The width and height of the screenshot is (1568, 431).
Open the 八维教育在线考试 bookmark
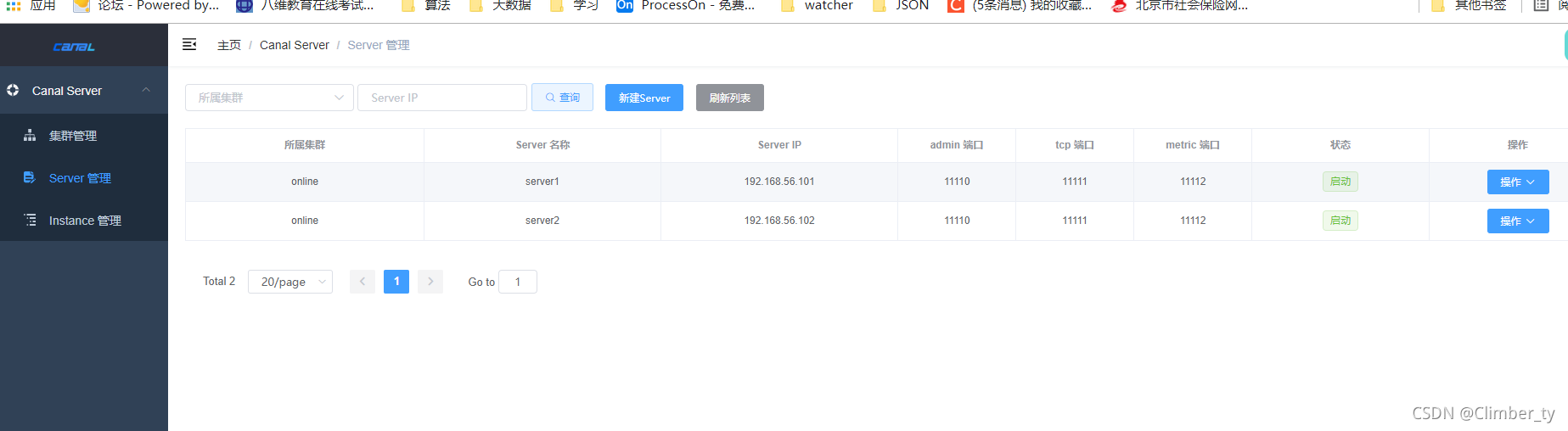click(x=305, y=5)
